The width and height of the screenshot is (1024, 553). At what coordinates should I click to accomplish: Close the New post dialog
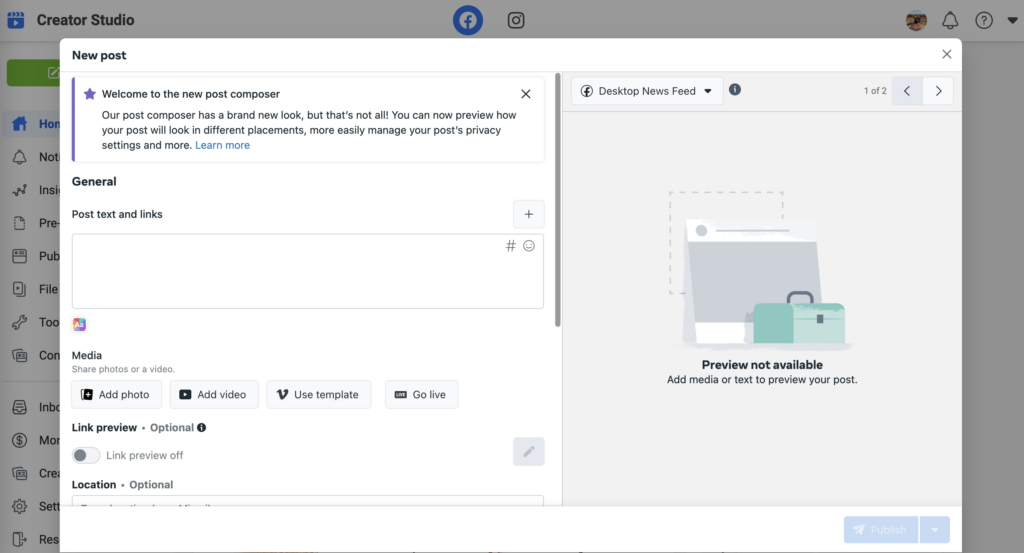[946, 54]
